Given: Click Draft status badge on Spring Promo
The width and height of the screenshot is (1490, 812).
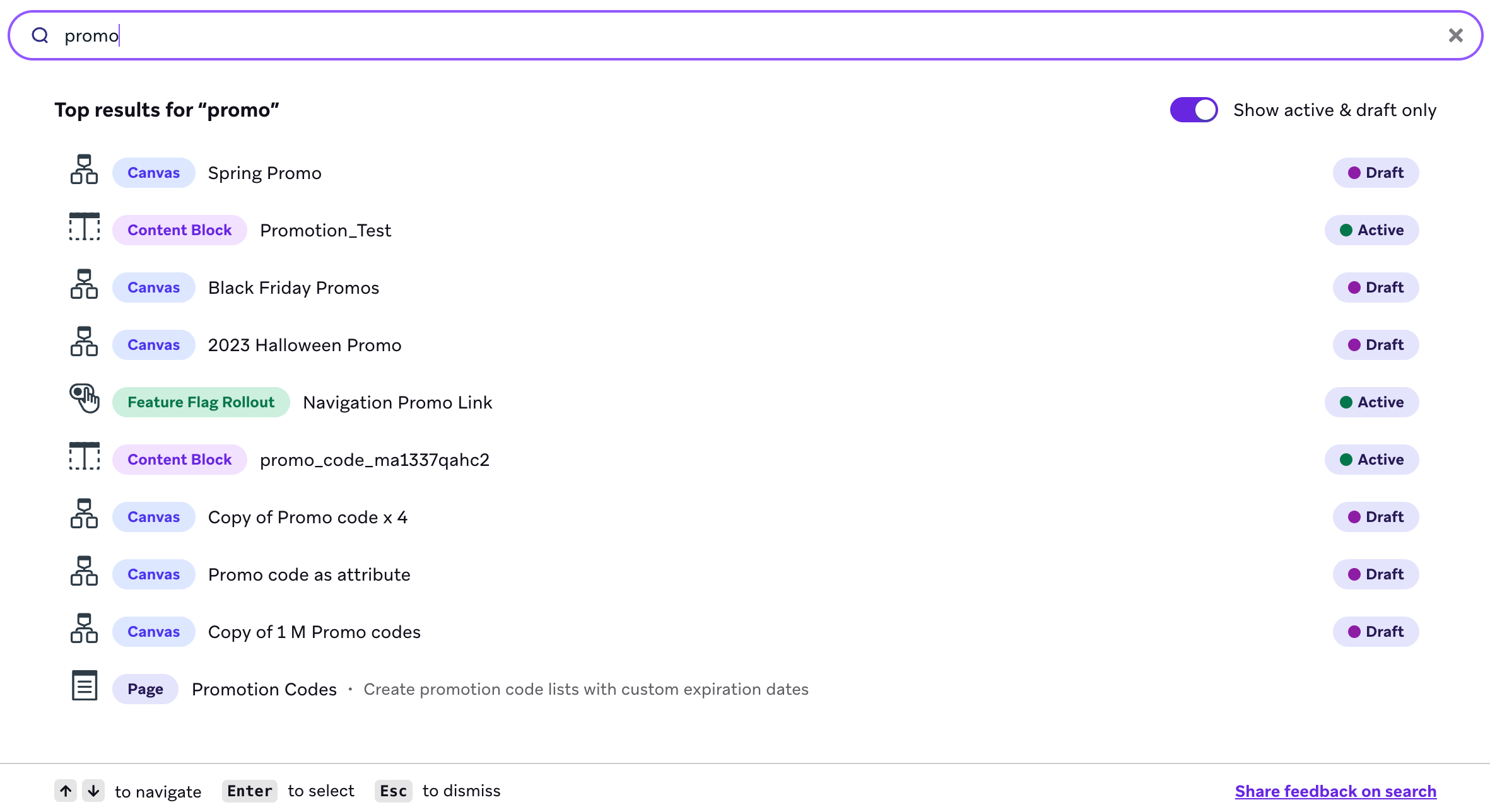Looking at the screenshot, I should (x=1376, y=173).
